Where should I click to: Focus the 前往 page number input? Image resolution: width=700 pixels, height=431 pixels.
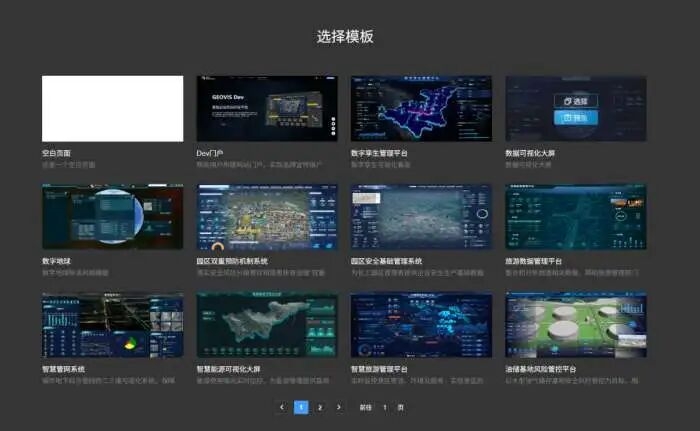[x=385, y=407]
